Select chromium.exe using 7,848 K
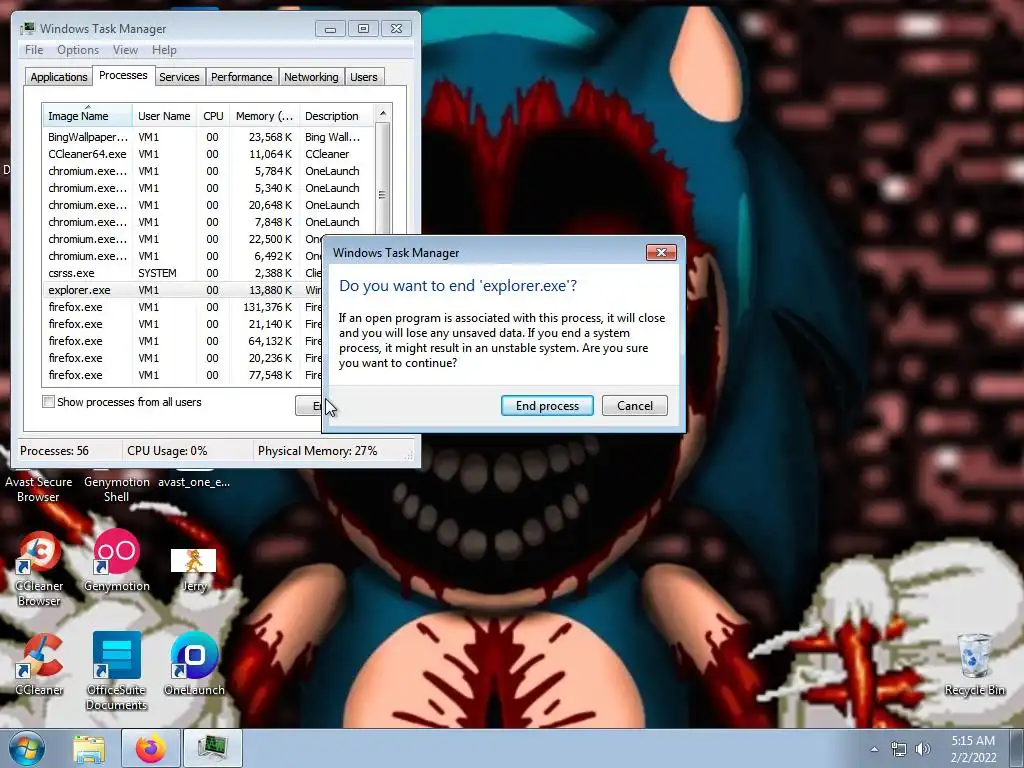Viewport: 1024px width, 768px height. point(208,222)
